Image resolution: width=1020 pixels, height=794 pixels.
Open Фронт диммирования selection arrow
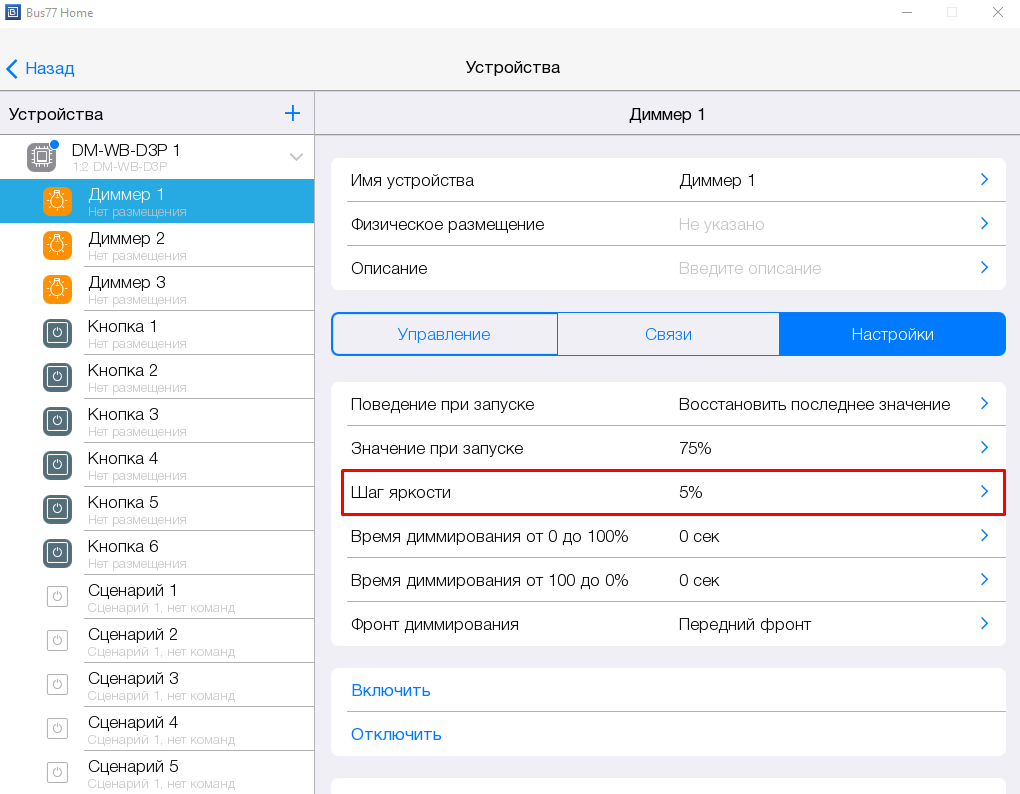984,624
